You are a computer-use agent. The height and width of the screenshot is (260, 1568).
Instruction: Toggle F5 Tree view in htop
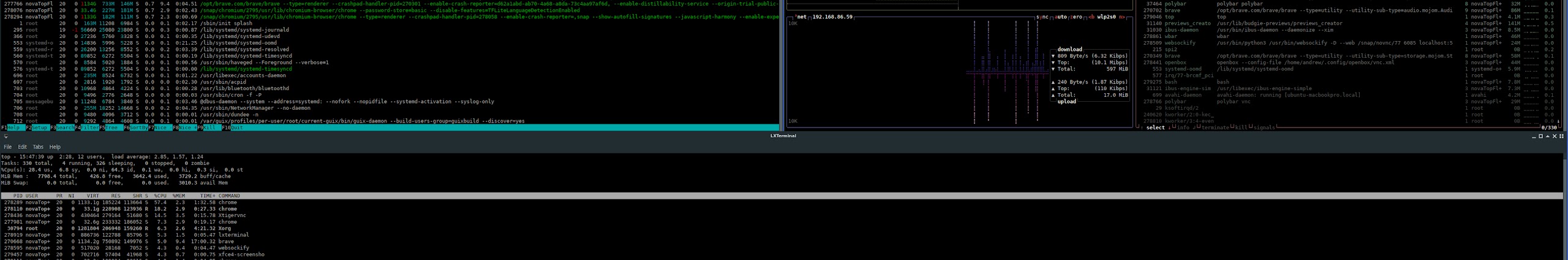click(114, 128)
